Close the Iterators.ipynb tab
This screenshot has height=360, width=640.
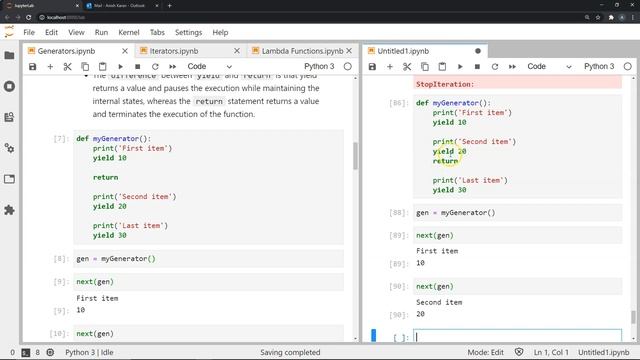coord(237,51)
